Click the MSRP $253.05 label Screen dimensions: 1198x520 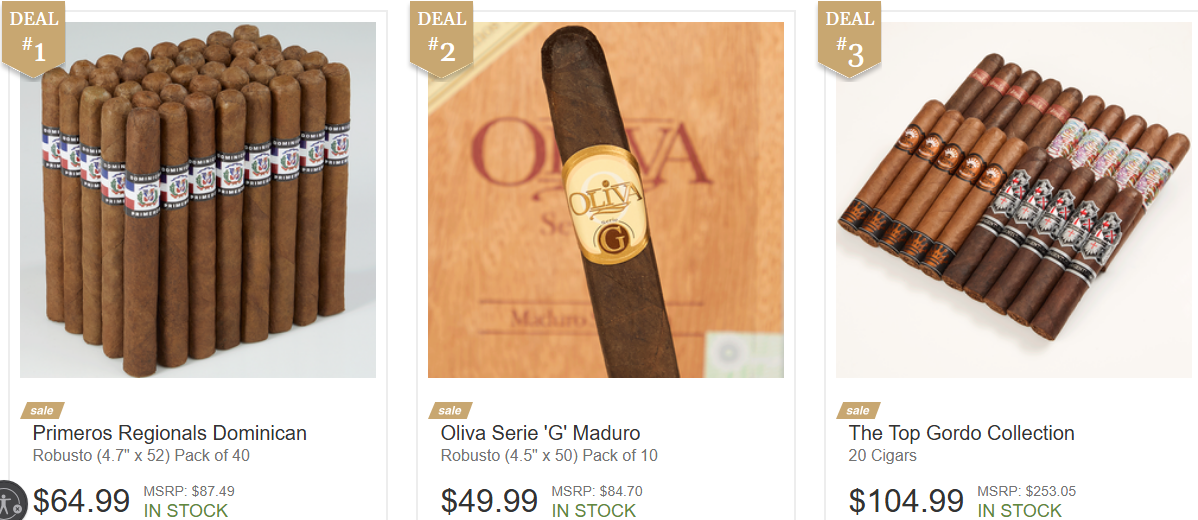(x=1026, y=492)
